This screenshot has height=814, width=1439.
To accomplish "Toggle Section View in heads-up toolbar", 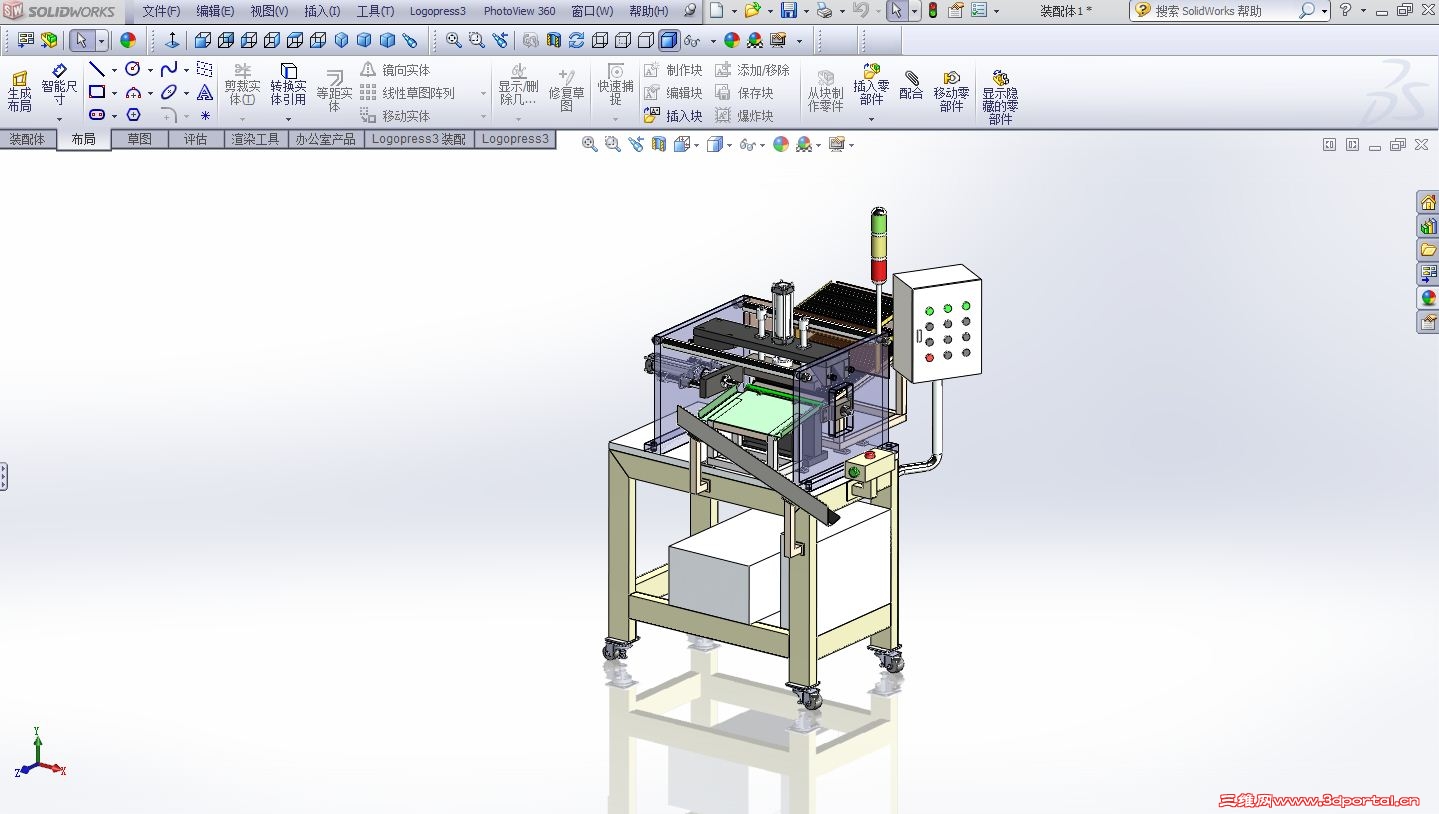I will click(x=659, y=144).
